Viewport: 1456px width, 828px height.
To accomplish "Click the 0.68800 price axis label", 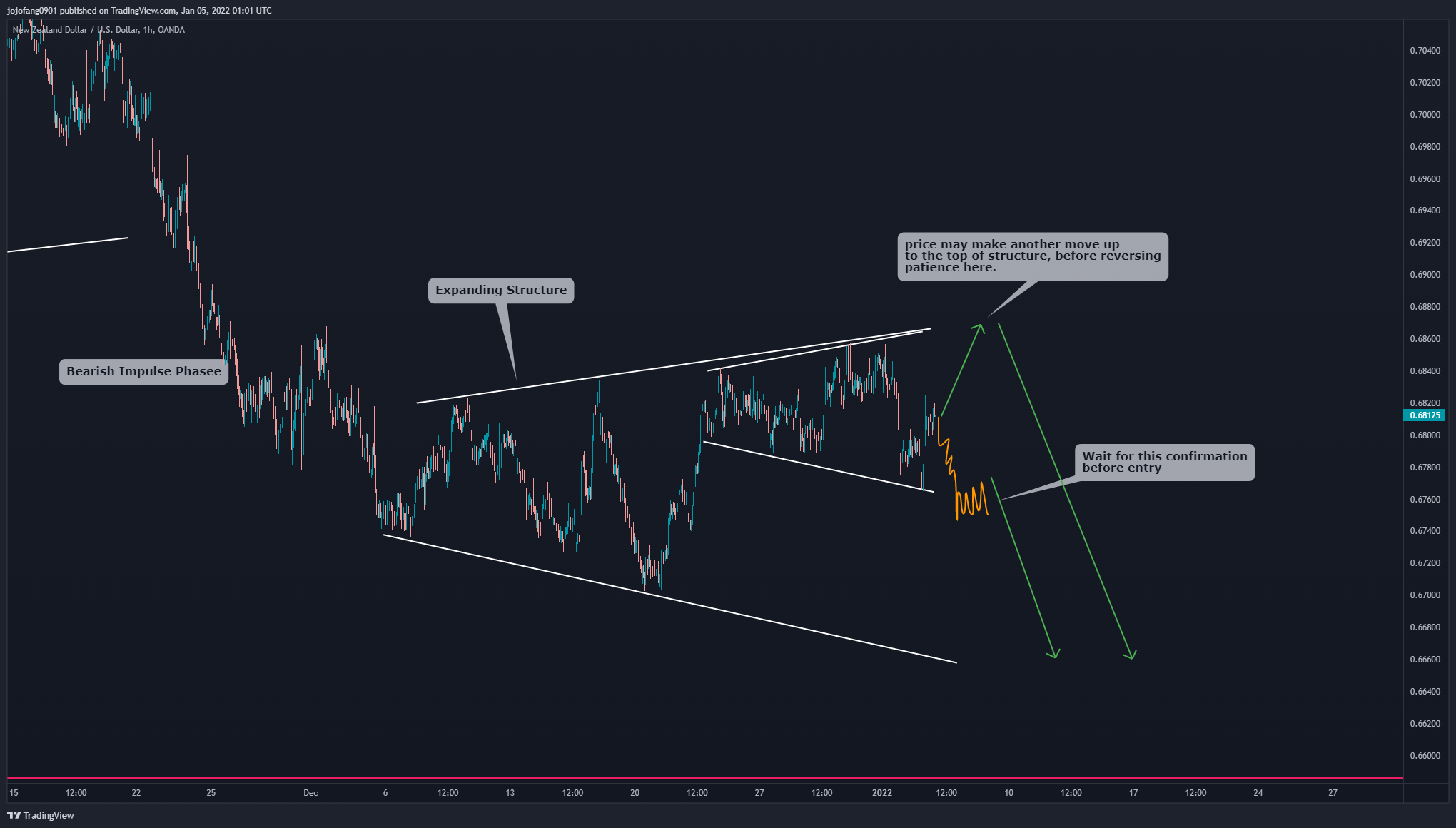I will [1425, 307].
